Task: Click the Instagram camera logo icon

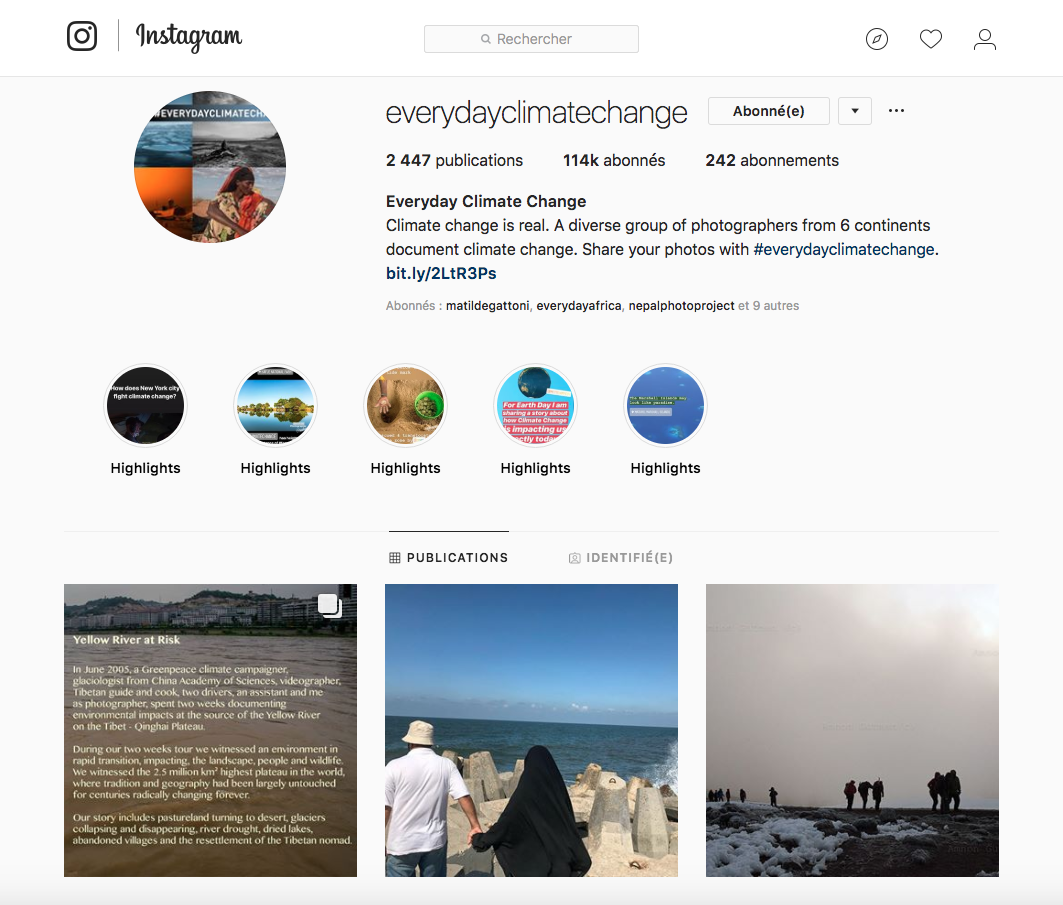Action: click(x=82, y=36)
